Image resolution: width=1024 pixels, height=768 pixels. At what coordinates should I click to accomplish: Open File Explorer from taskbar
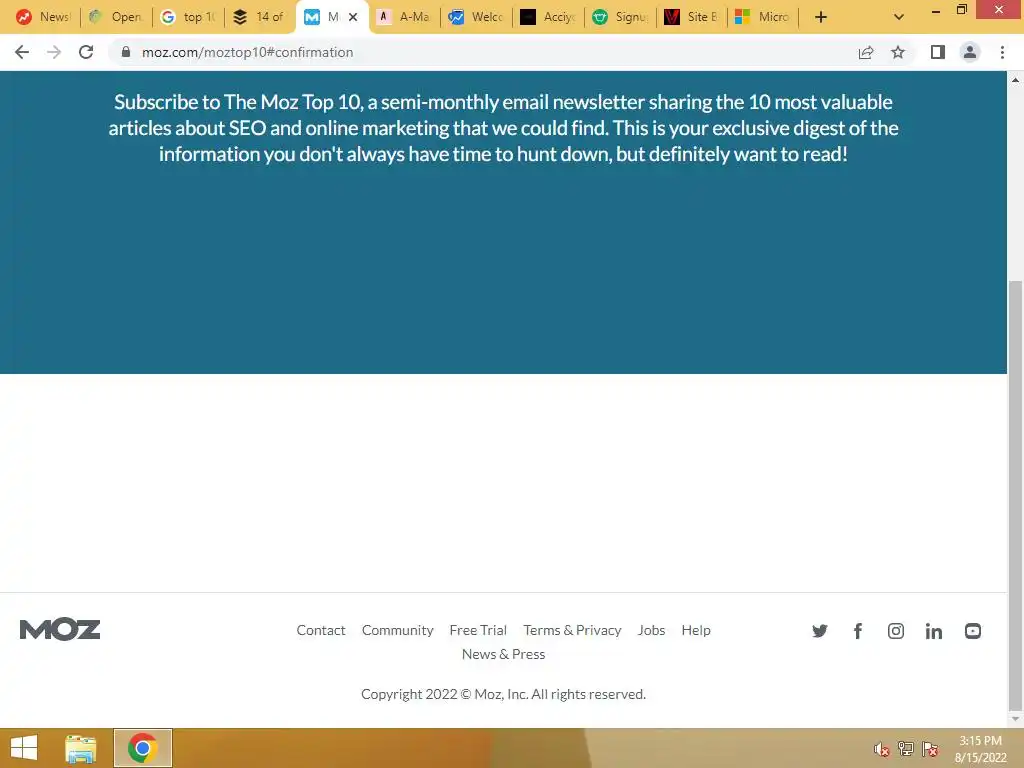pos(80,748)
